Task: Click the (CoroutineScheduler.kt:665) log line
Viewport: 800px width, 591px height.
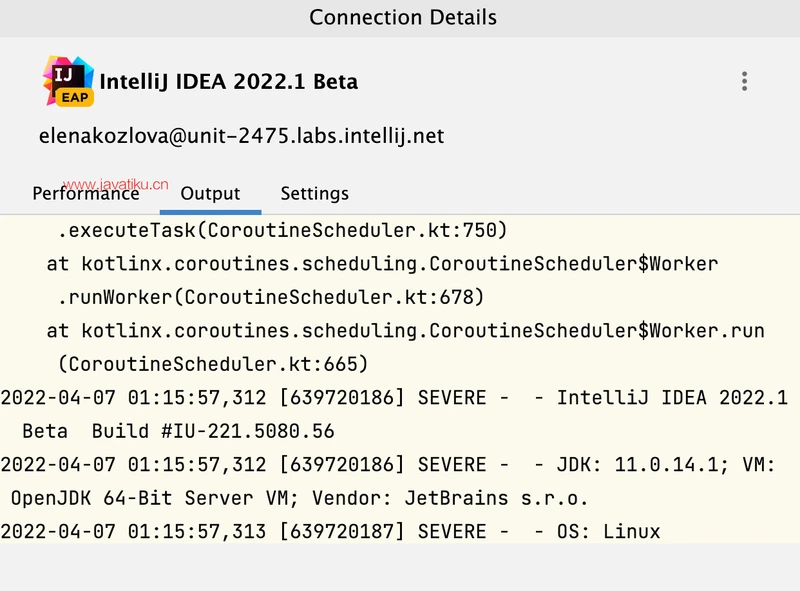Action: (213, 364)
